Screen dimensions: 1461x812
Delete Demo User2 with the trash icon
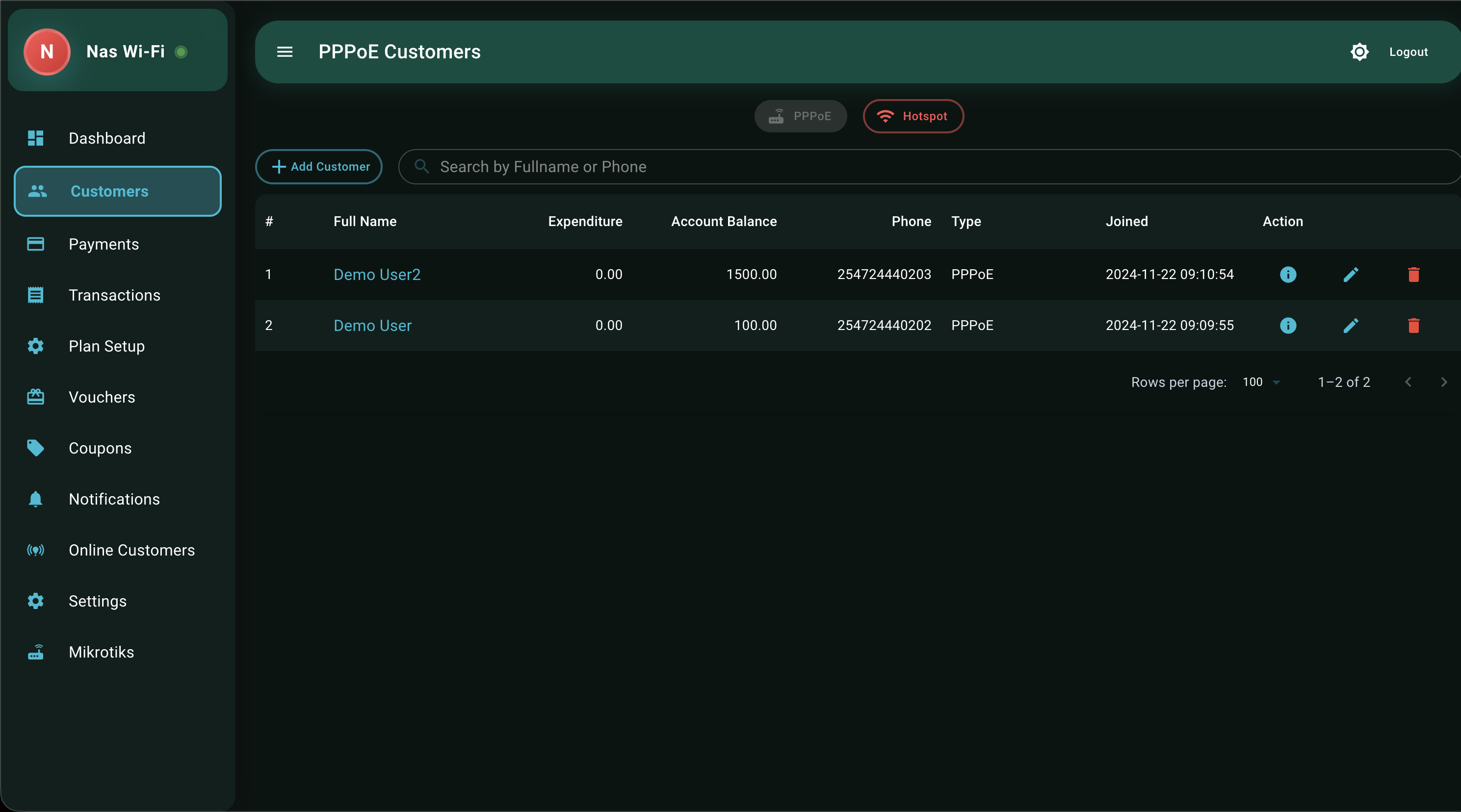click(1413, 275)
